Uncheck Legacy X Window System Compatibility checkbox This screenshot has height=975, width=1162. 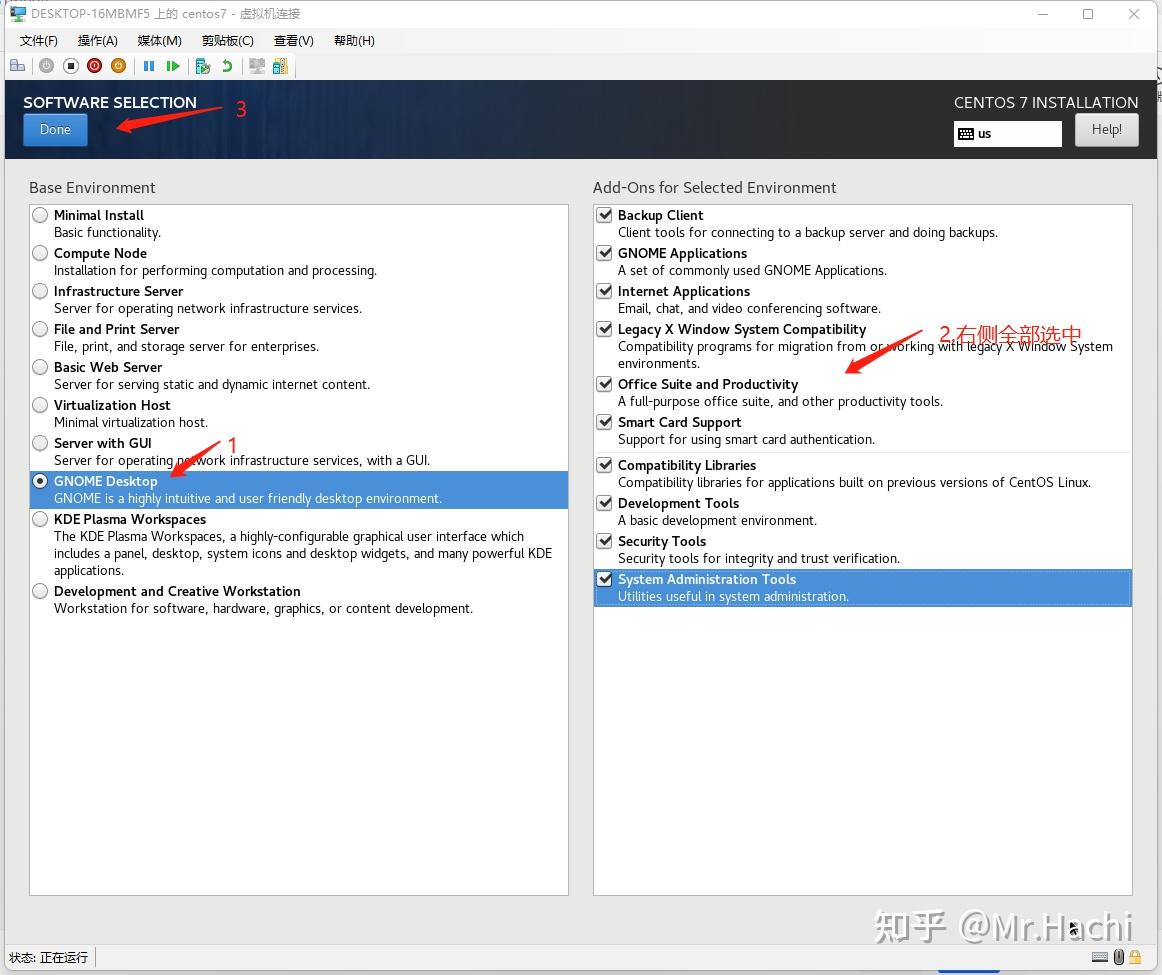click(x=605, y=329)
